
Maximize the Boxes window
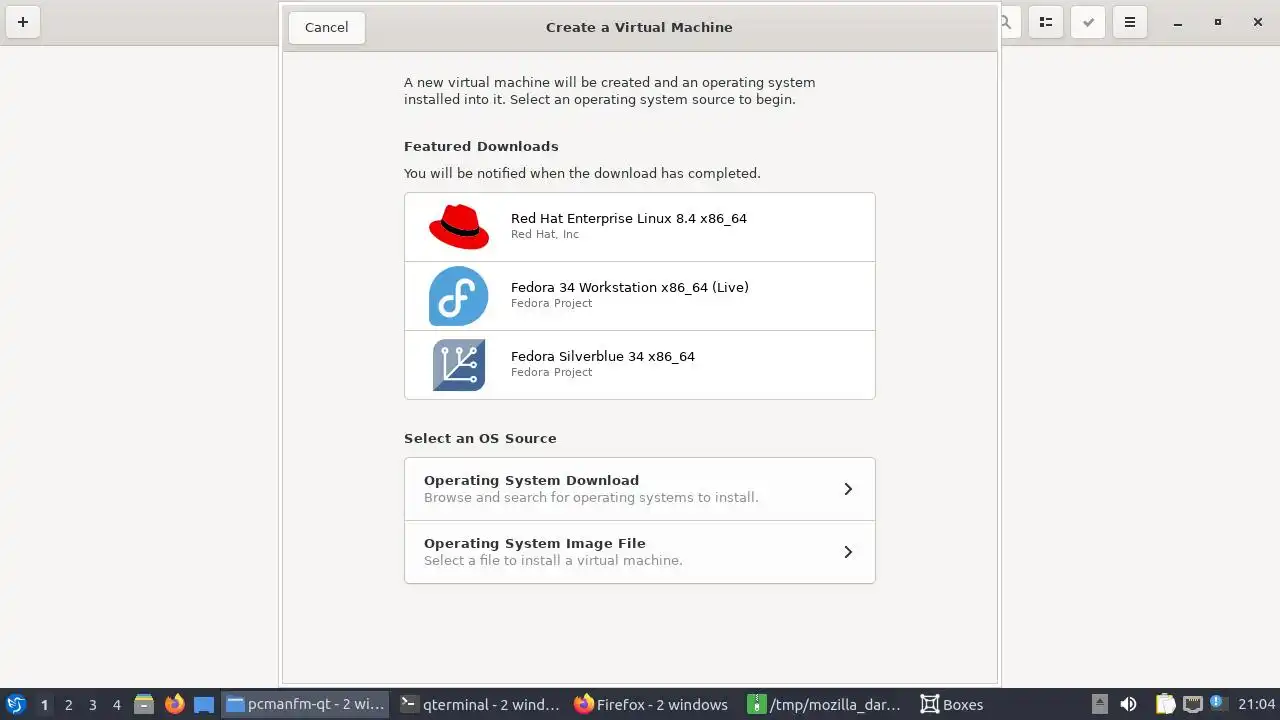tap(1218, 22)
